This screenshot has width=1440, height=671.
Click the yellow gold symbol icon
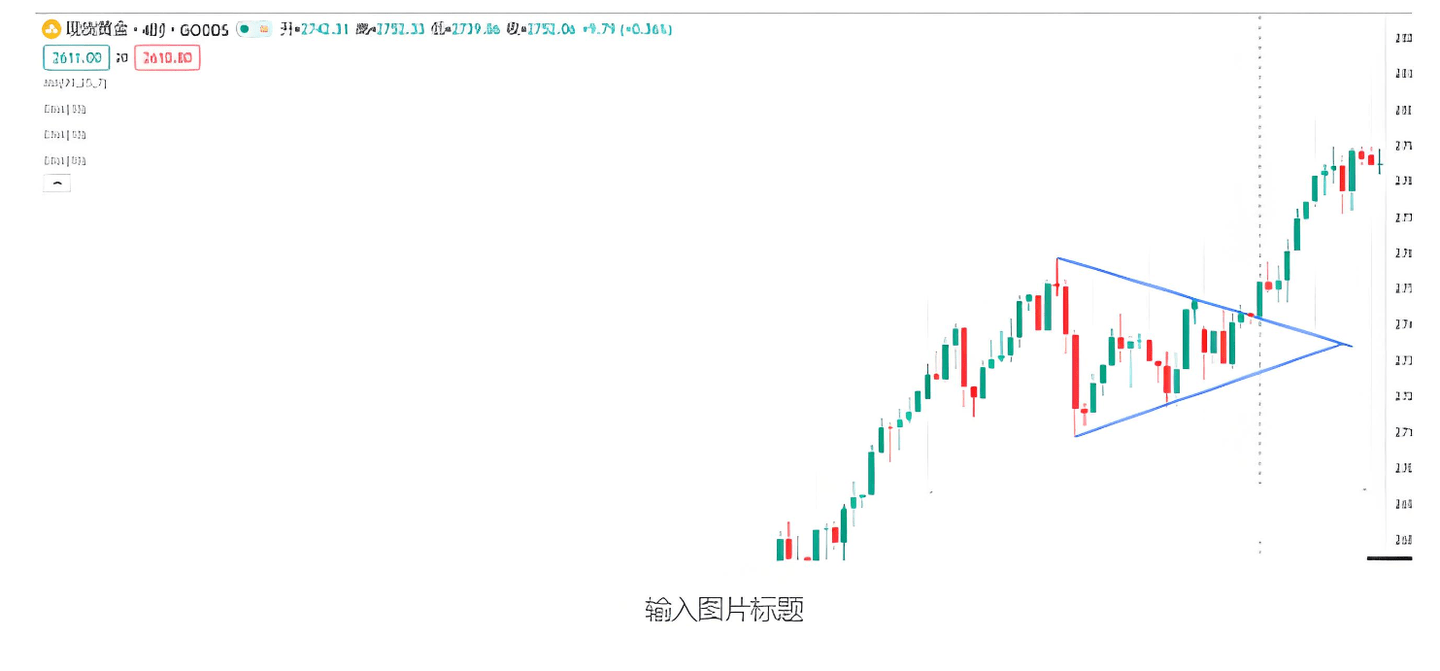[x=51, y=29]
